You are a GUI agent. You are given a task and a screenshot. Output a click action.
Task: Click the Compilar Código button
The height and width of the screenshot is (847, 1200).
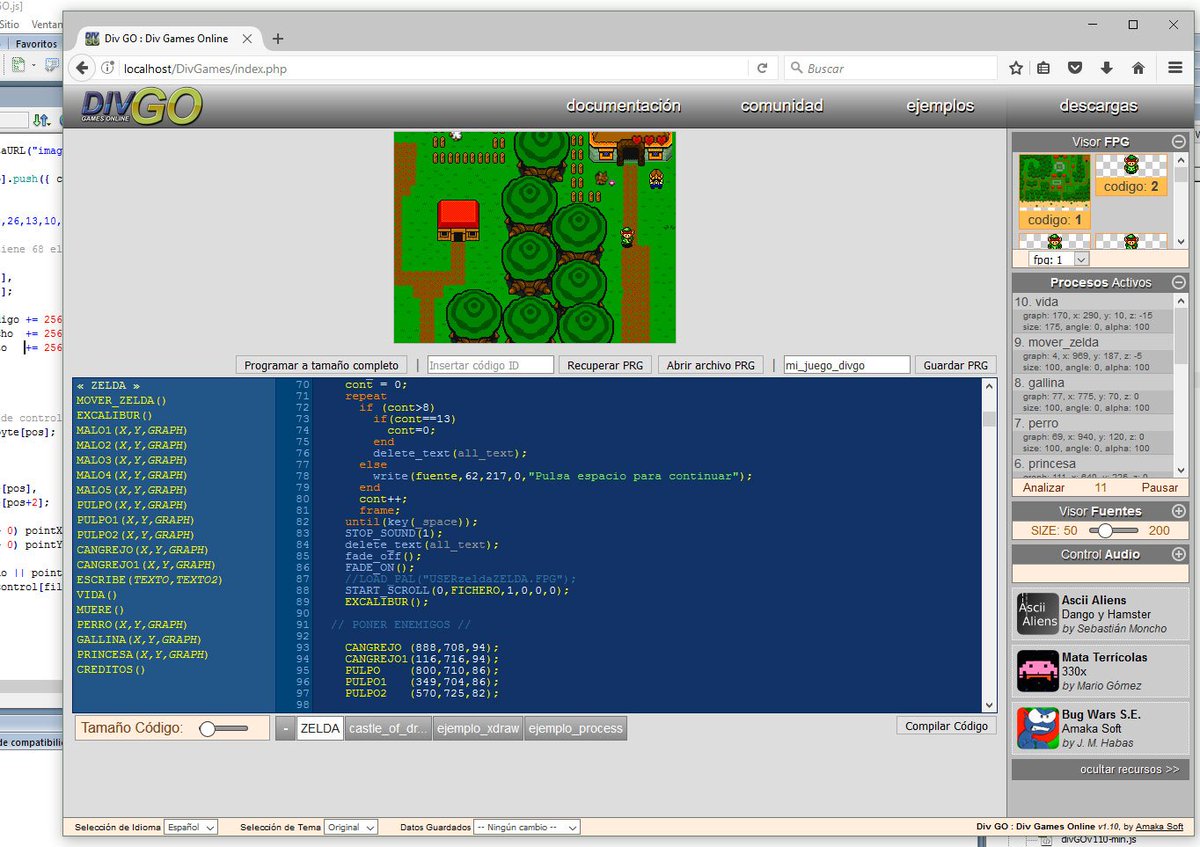pyautogui.click(x=946, y=726)
